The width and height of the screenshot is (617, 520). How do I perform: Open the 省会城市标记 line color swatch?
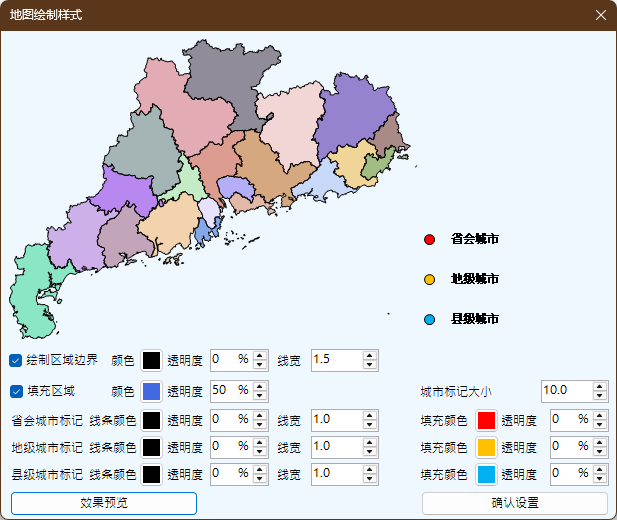(151, 420)
